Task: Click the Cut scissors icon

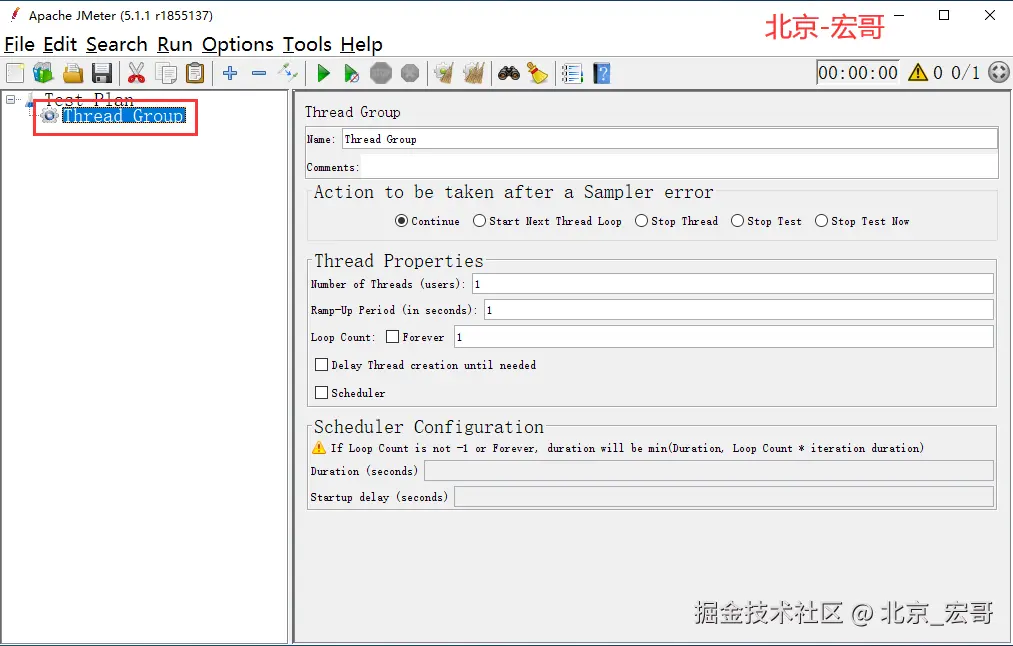Action: tap(136, 73)
